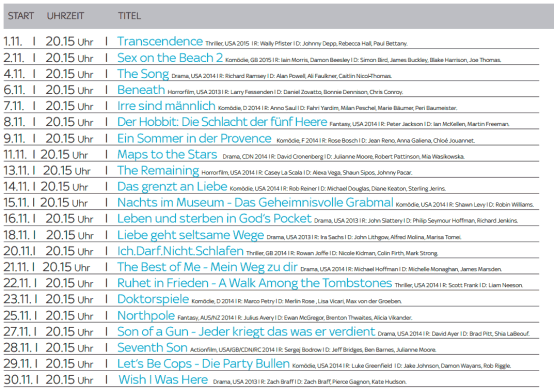Click the TITEL column header

point(129,16)
